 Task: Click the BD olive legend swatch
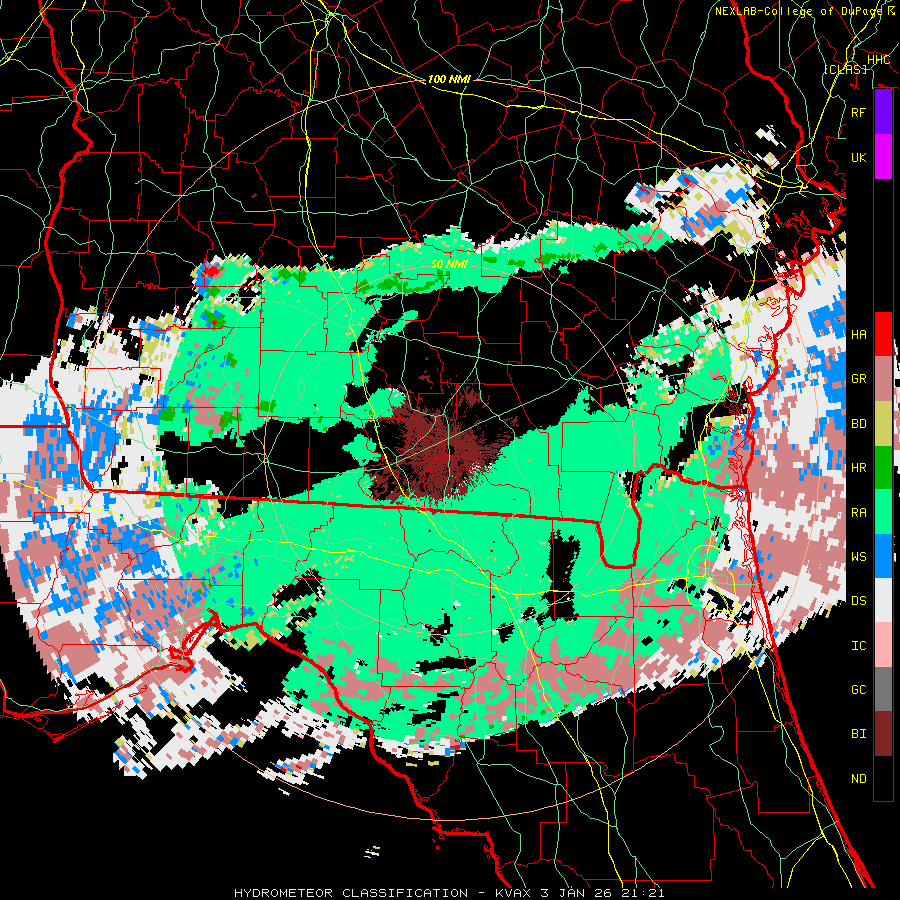click(883, 423)
